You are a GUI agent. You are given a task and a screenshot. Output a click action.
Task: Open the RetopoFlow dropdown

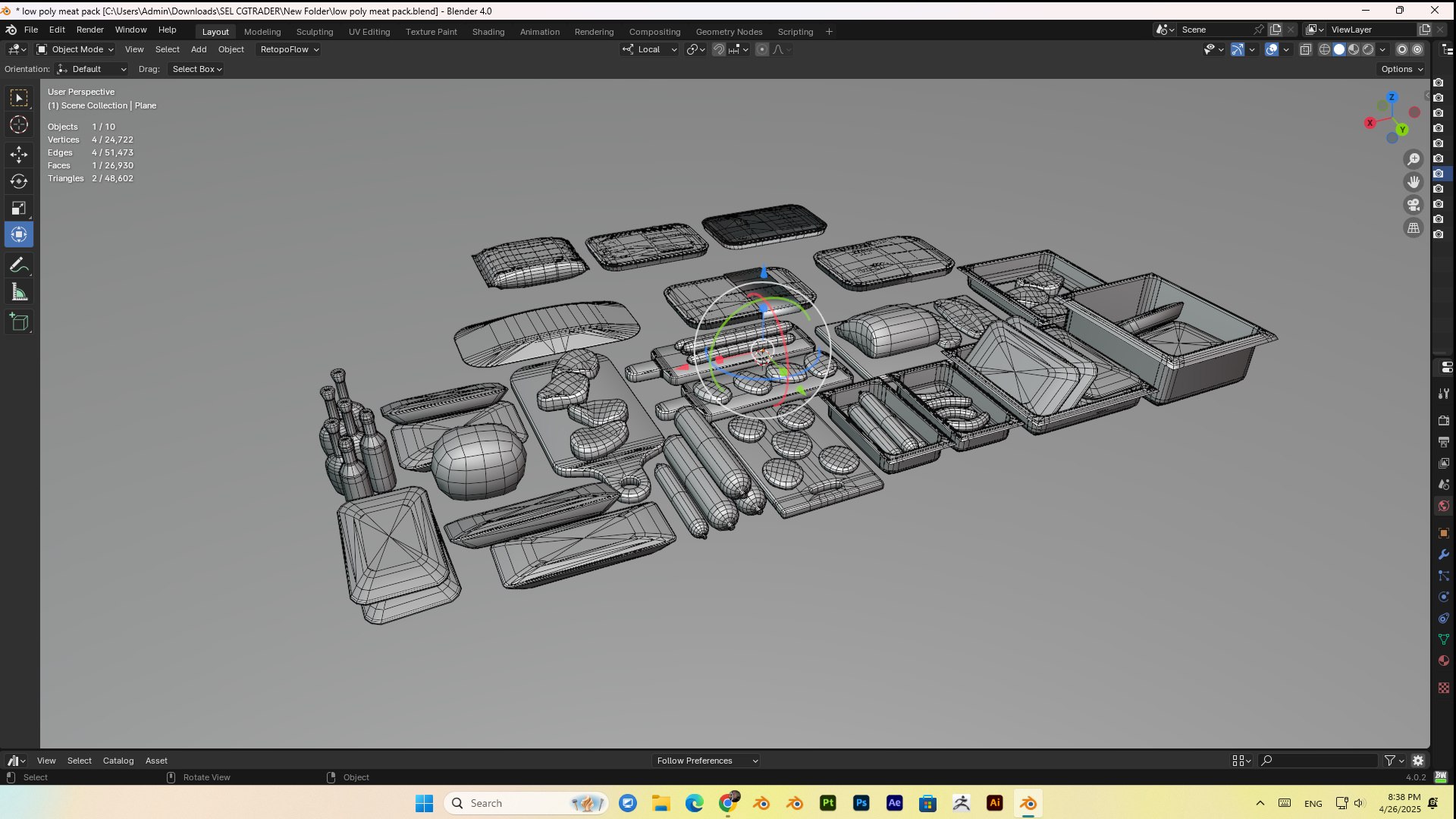click(x=290, y=49)
